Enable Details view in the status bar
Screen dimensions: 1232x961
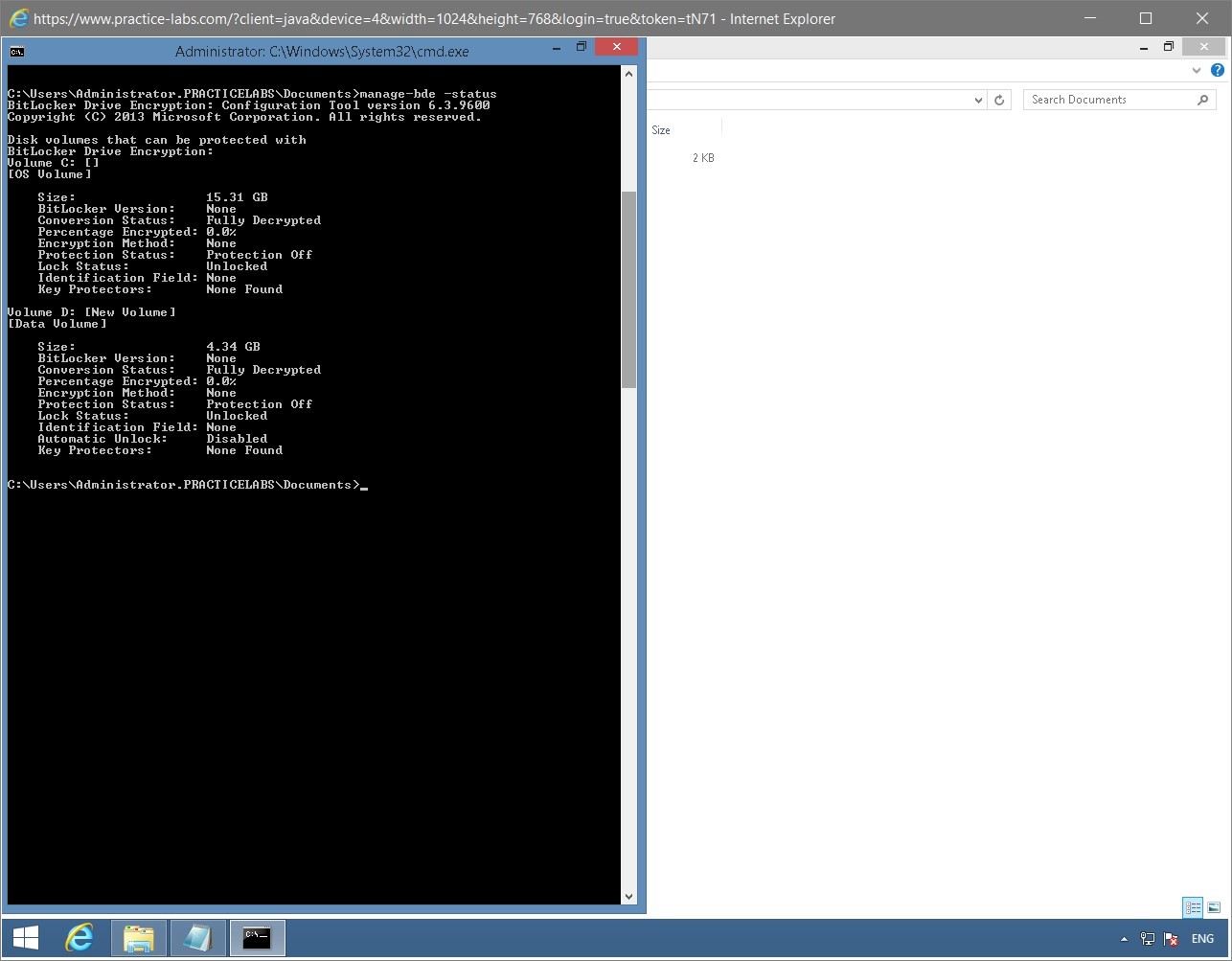pyautogui.click(x=1192, y=907)
